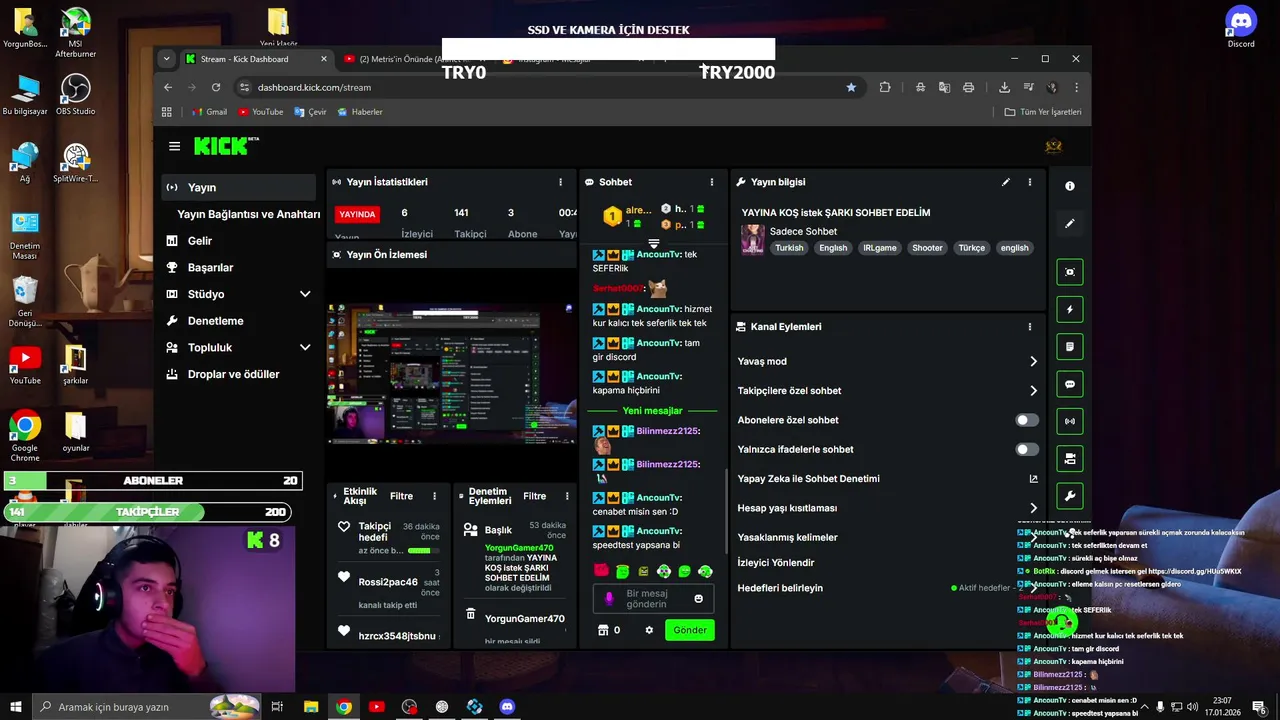Select Yayın in the sidebar

(x=240, y=187)
